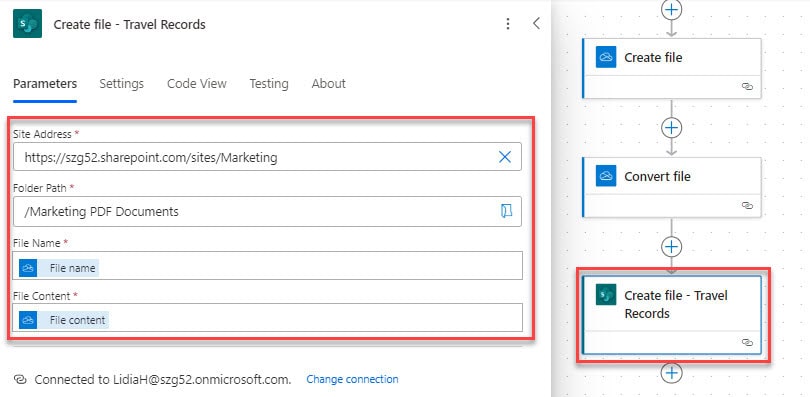
Task: Click the Site Address label
Action: pos(42,134)
